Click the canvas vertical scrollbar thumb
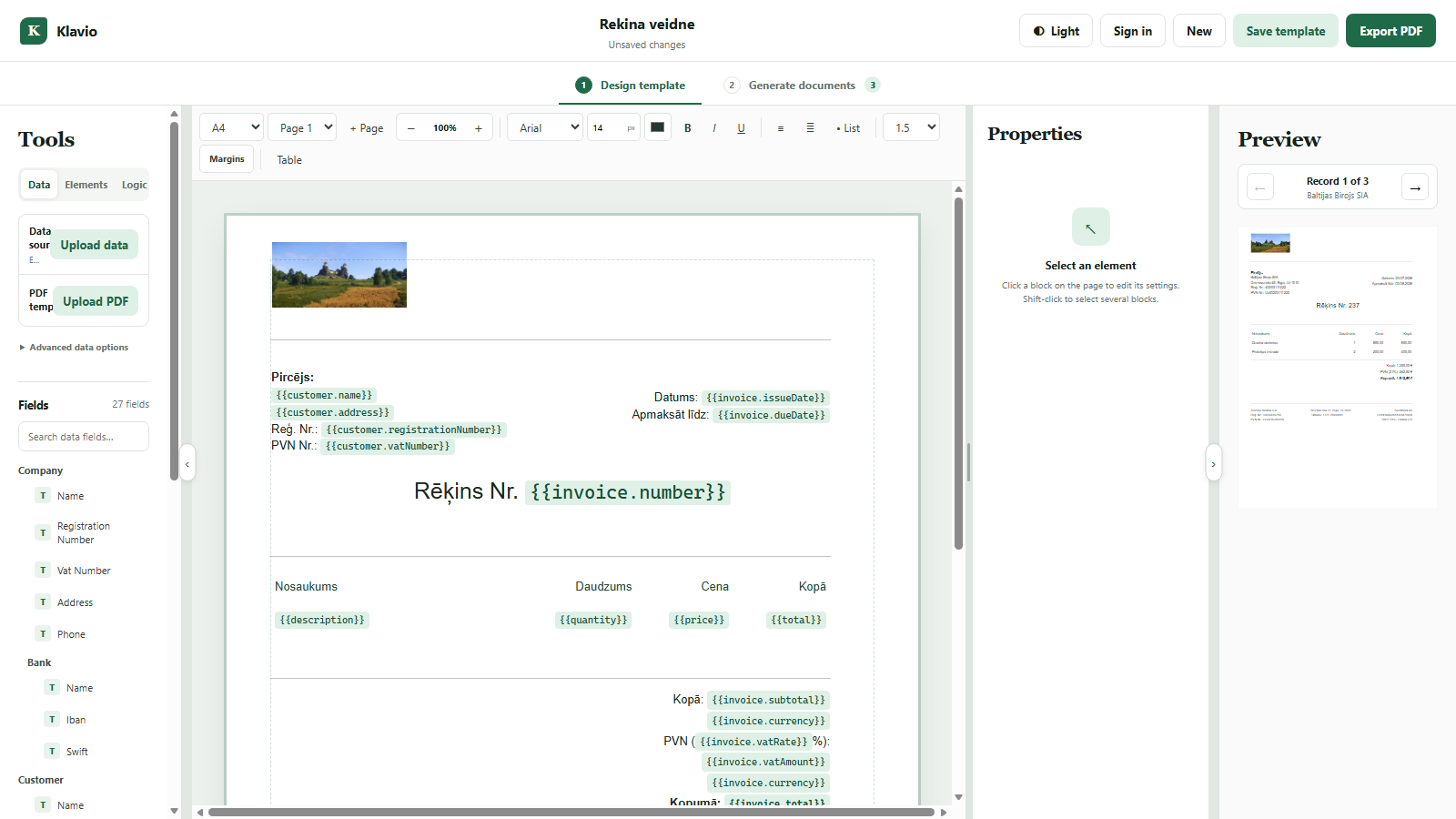 (958, 373)
